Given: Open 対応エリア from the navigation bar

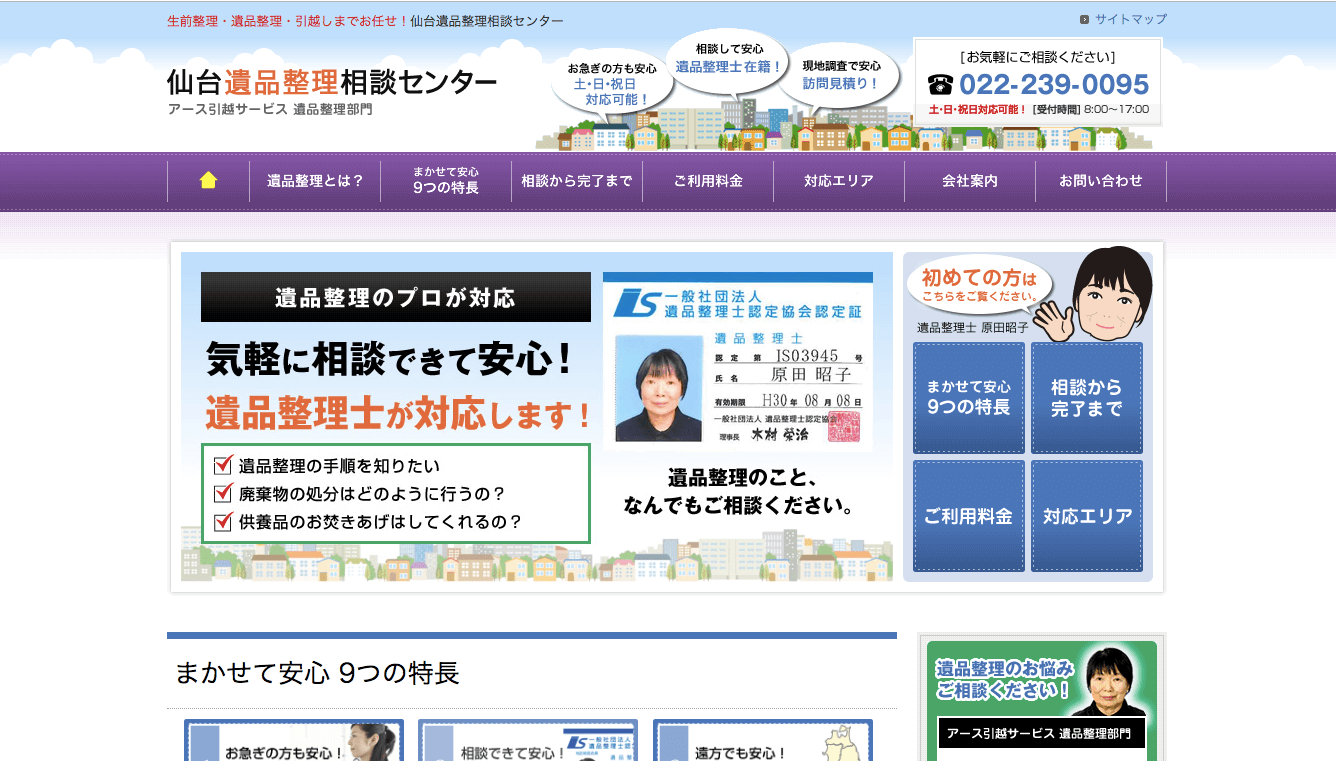Looking at the screenshot, I should (x=839, y=181).
